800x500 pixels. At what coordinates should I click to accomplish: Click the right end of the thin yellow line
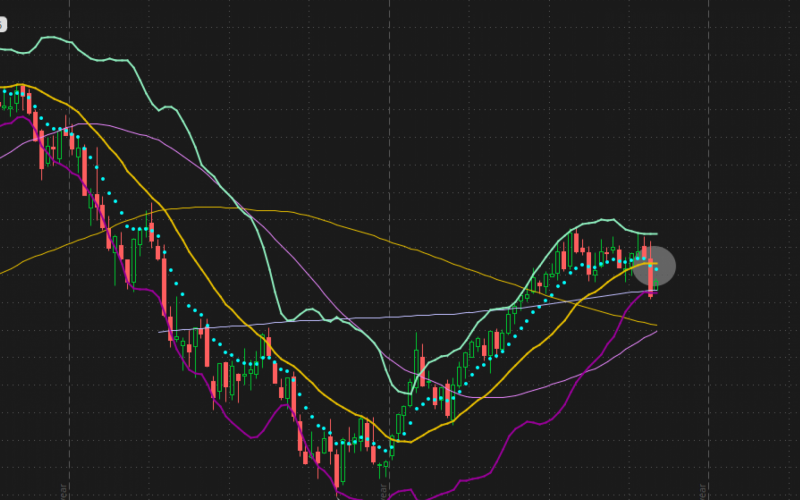click(x=656, y=325)
